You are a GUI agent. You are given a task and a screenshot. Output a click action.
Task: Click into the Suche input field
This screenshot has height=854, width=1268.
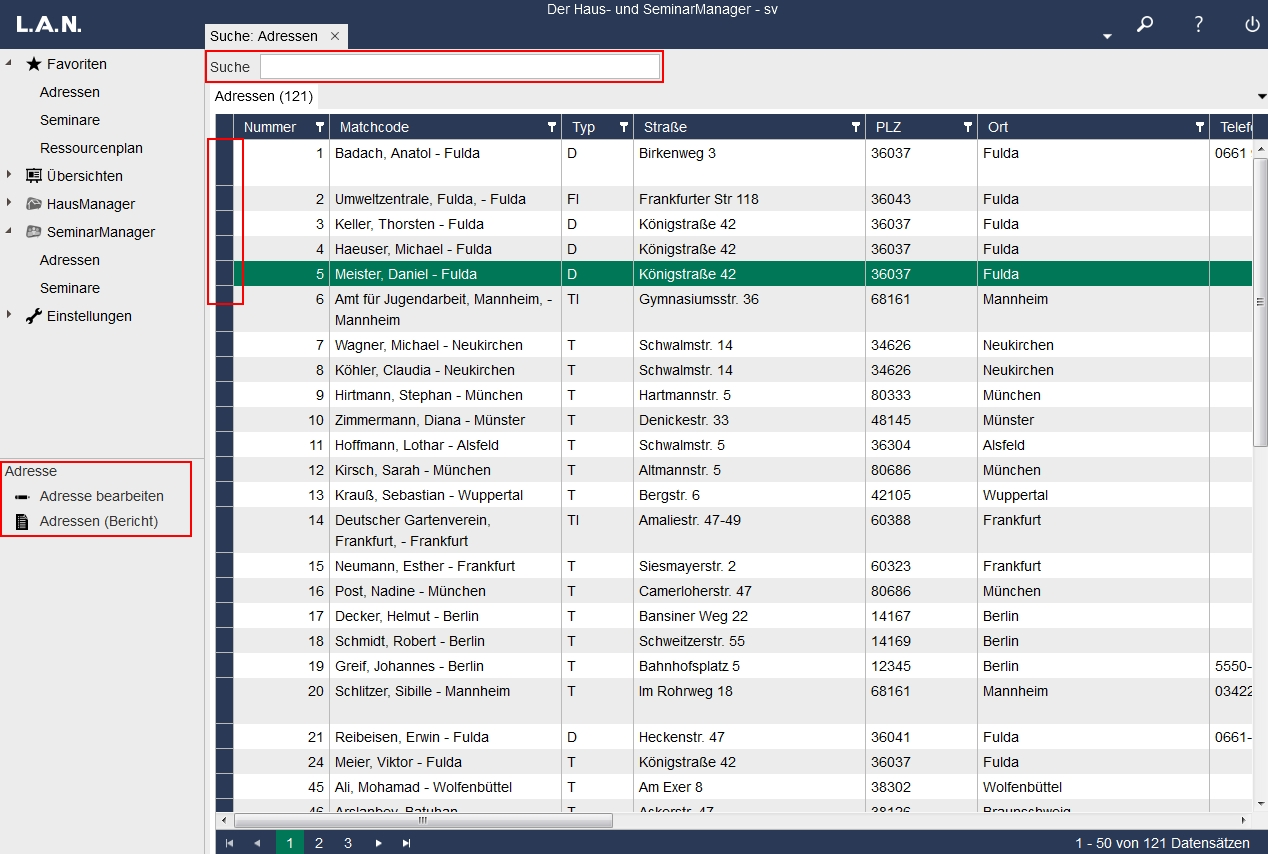[460, 67]
